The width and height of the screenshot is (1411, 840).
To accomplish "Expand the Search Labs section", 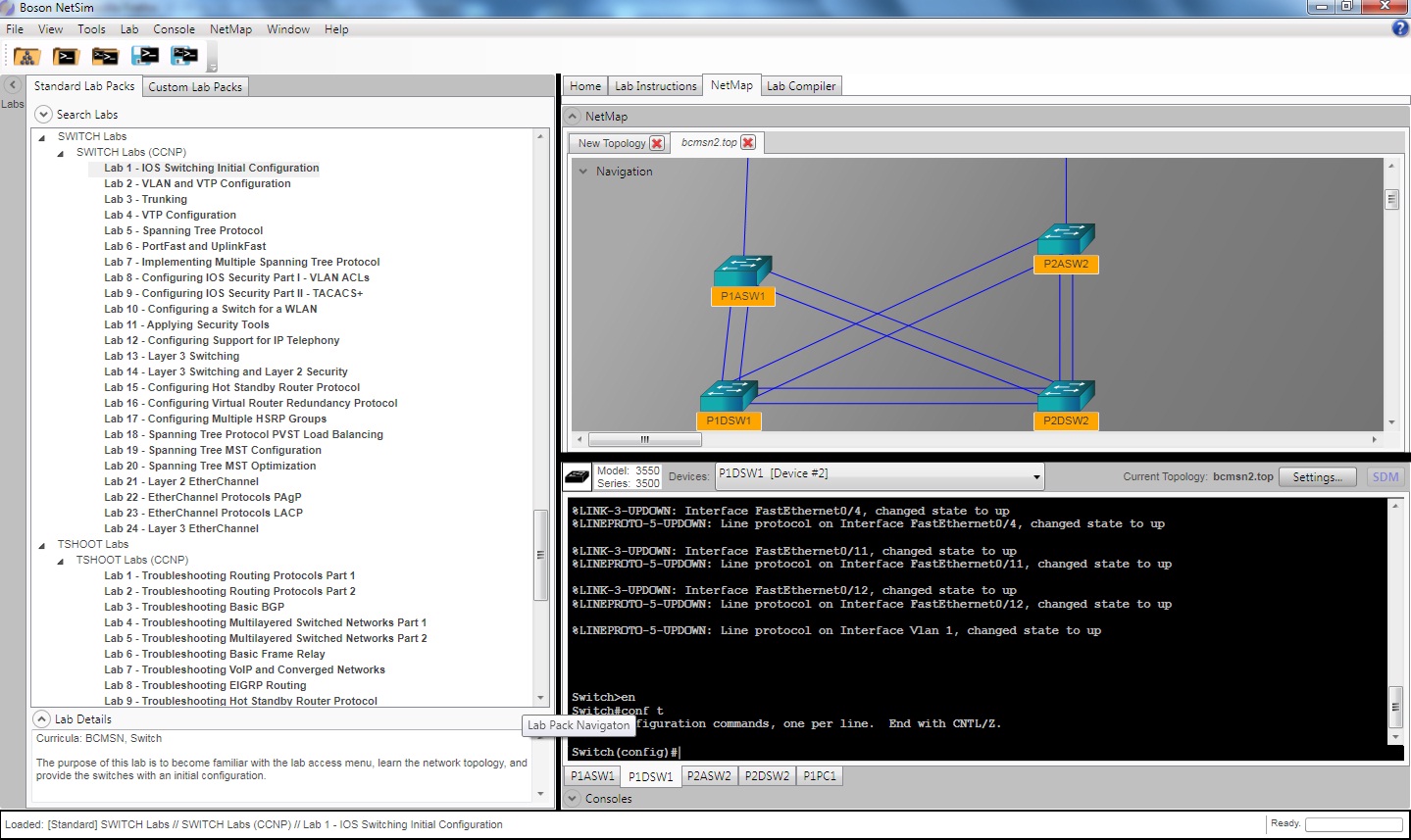I will click(43, 114).
